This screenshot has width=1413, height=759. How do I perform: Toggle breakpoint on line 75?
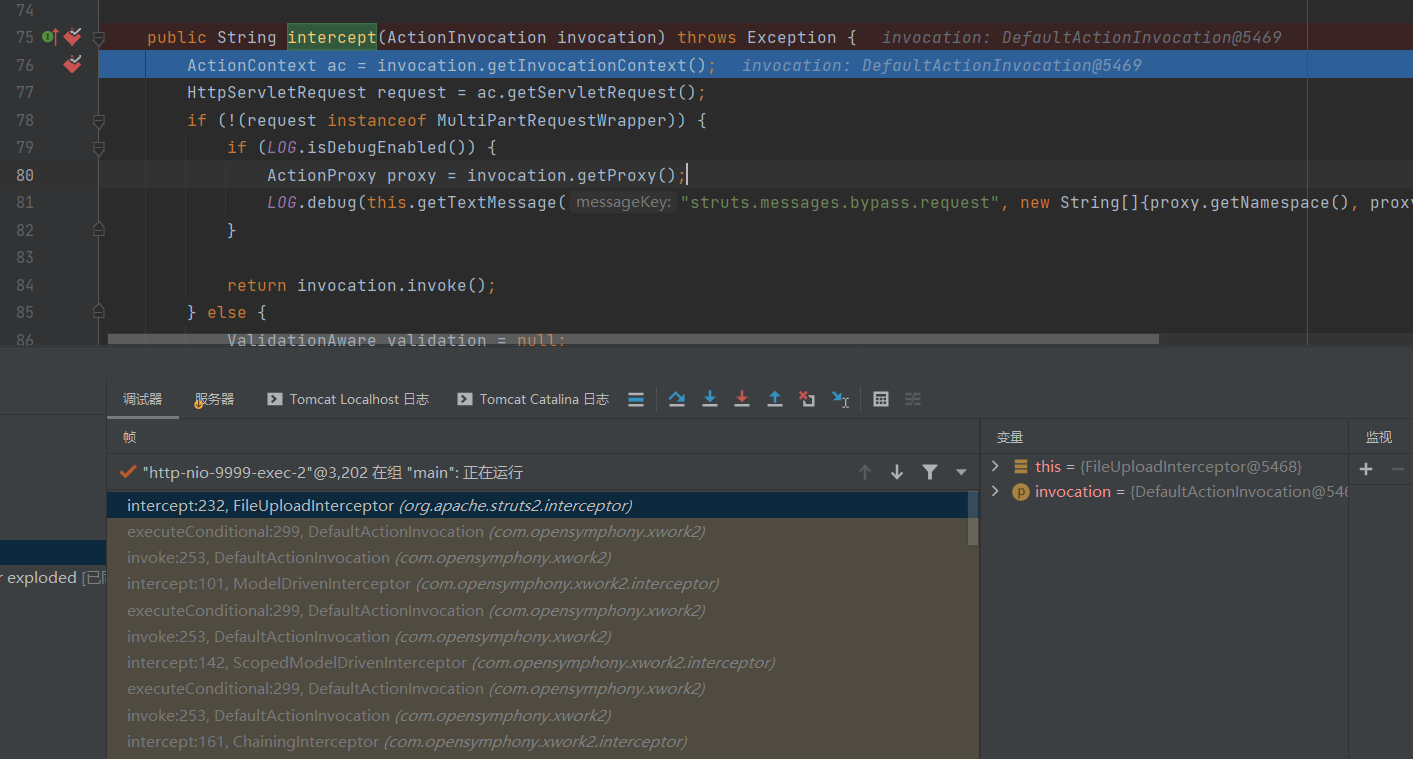pos(72,37)
